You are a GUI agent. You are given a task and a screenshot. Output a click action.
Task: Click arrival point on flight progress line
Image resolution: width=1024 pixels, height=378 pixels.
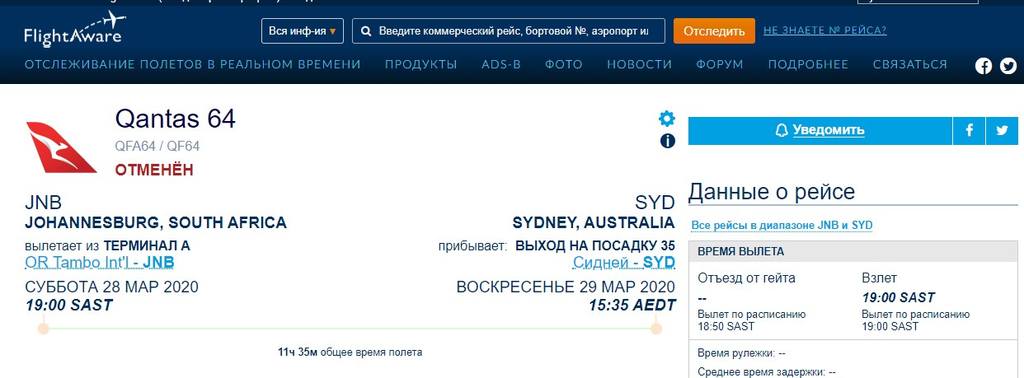coord(656,328)
